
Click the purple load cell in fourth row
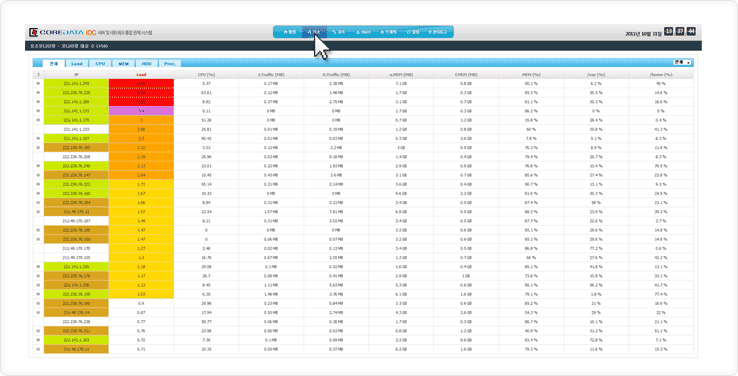tap(141, 111)
